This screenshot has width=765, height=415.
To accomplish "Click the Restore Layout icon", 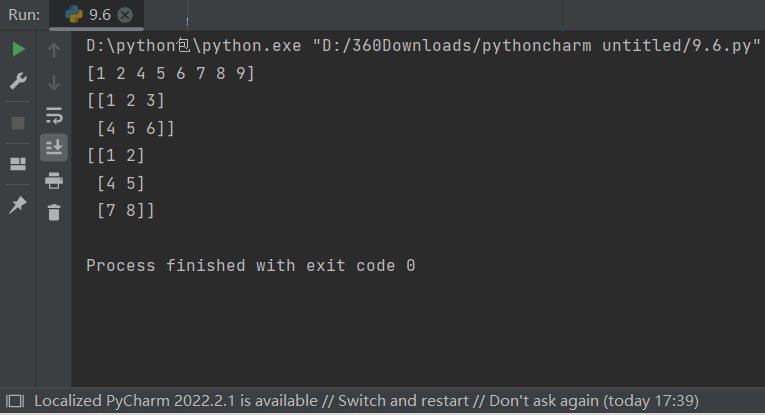I will pos(18,164).
